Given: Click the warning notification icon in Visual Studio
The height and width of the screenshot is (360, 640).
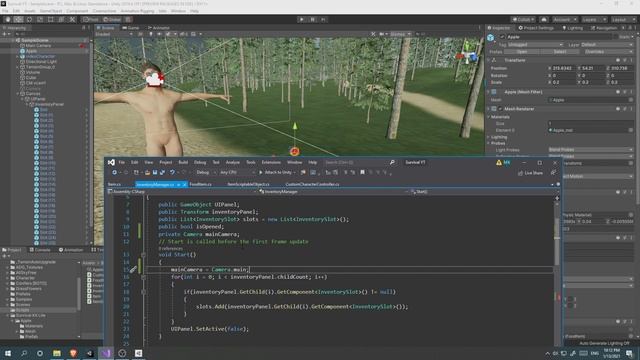Looking at the screenshot, I should [x=499, y=162].
